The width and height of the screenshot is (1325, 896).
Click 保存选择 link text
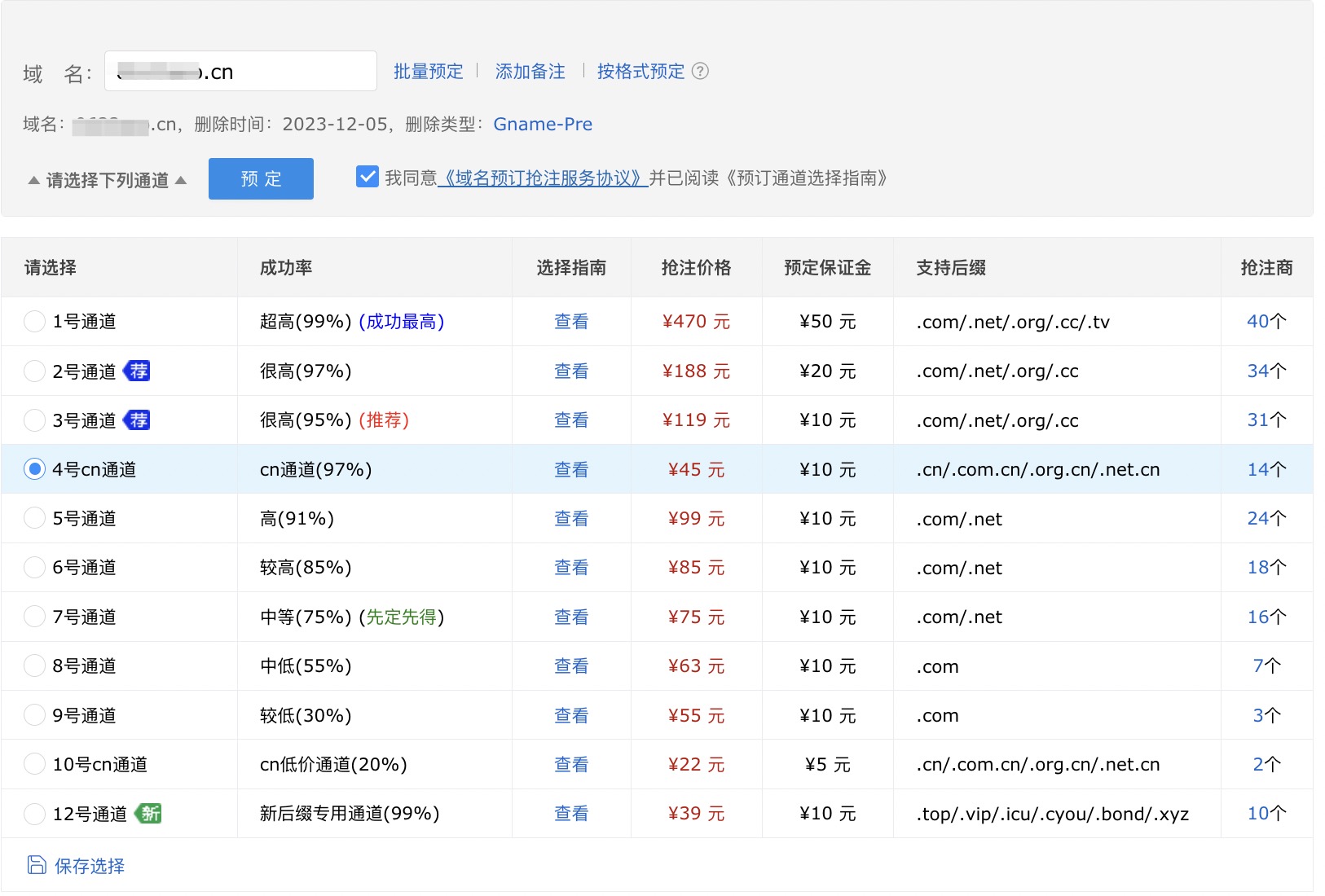pyautogui.click(x=90, y=866)
